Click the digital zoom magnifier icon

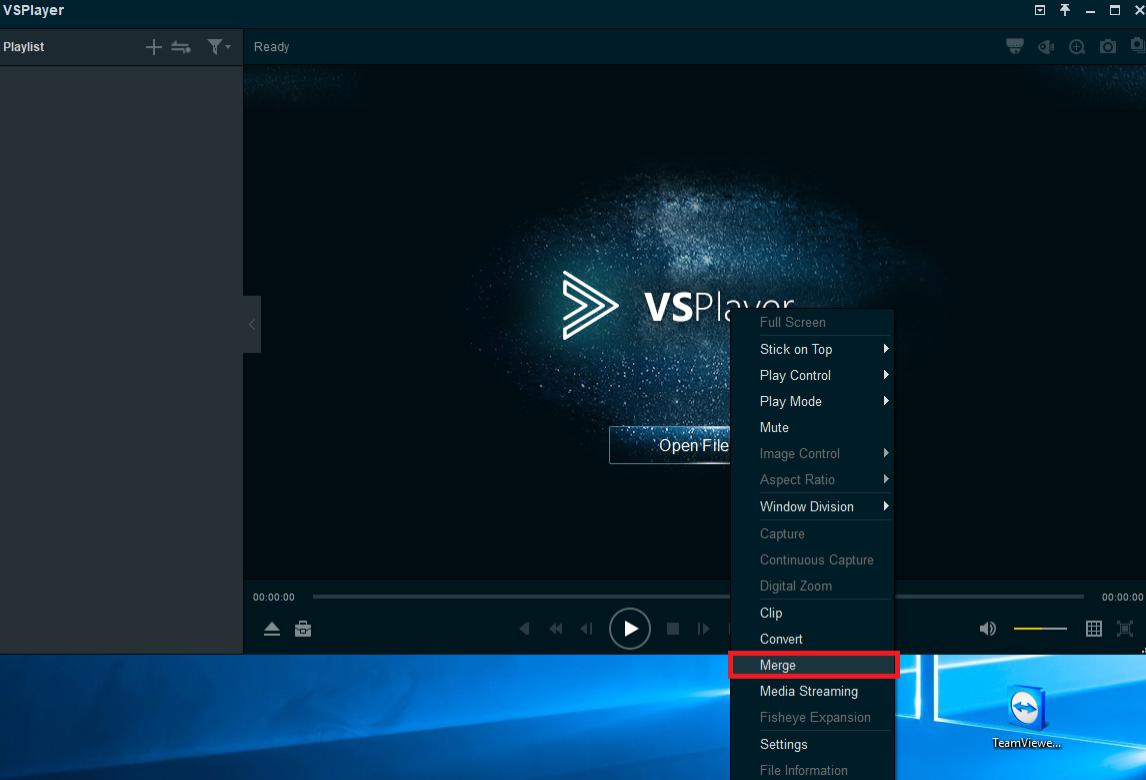[1077, 47]
